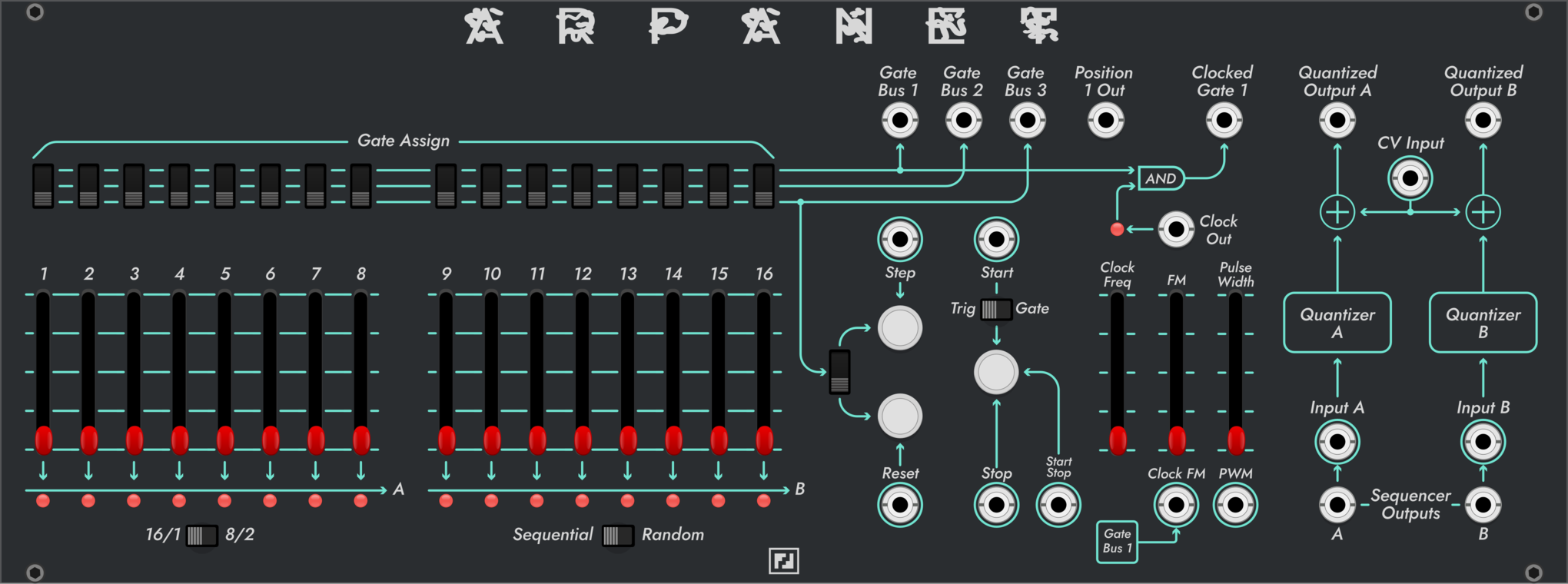This screenshot has height=584, width=1568.
Task: Click the Gate Bus 3 output jack
Action: (x=1027, y=121)
